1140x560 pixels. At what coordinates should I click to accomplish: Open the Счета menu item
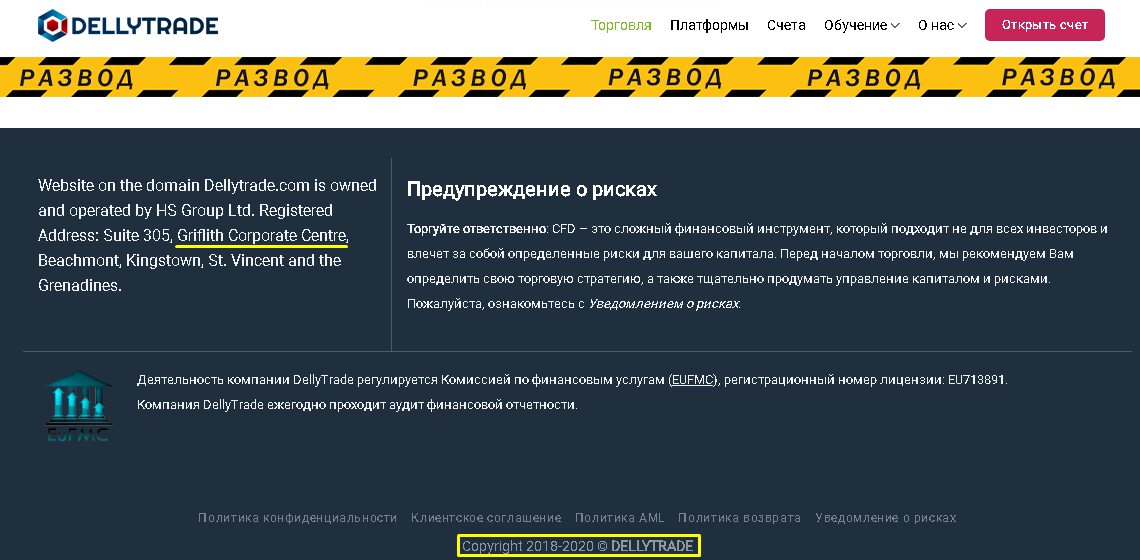[786, 25]
